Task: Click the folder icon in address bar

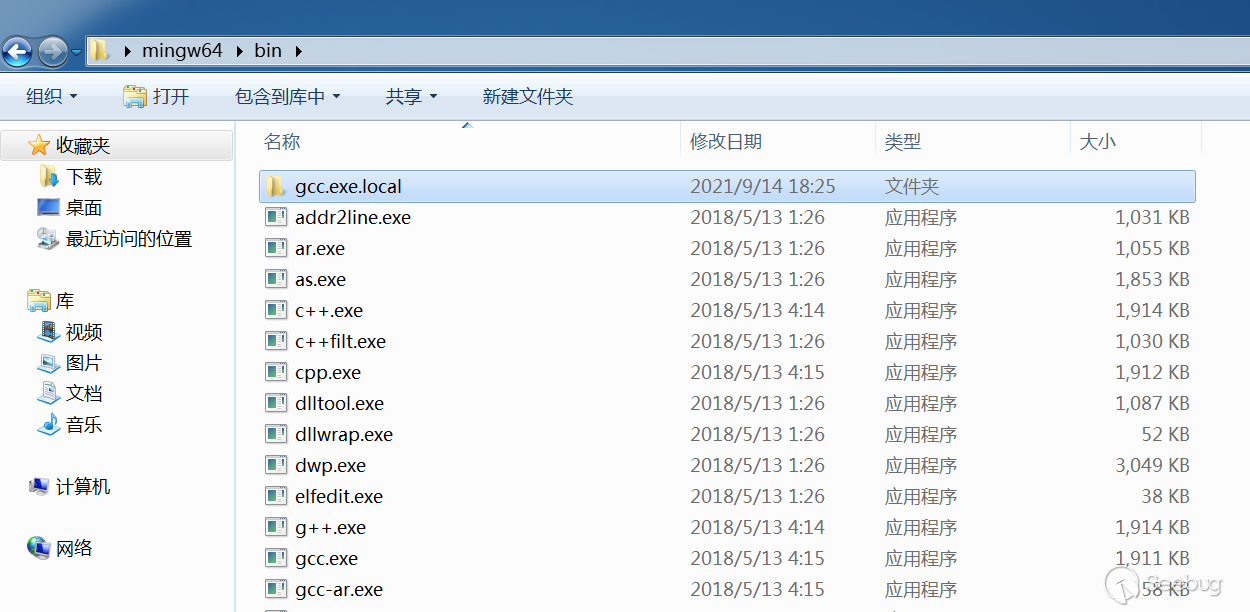Action: 99,50
